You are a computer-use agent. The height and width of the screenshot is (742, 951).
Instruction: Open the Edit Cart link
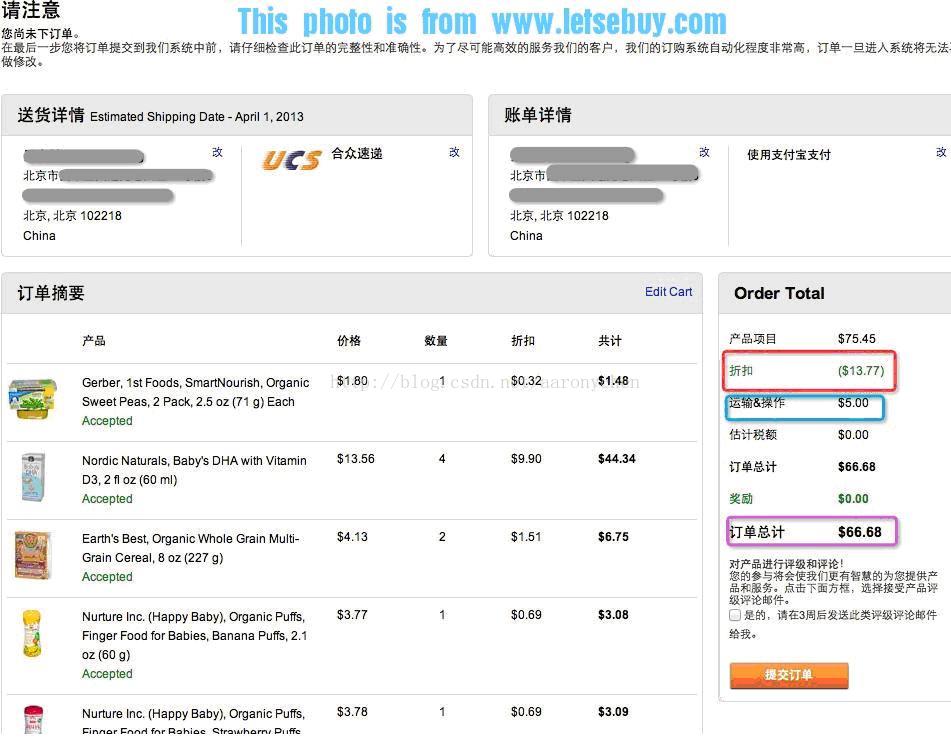point(668,292)
